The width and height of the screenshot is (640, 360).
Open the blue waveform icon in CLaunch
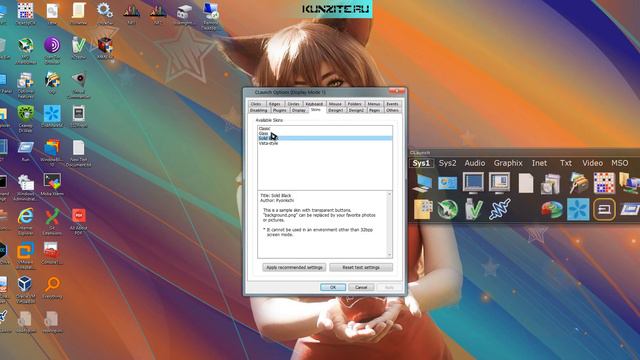point(500,209)
